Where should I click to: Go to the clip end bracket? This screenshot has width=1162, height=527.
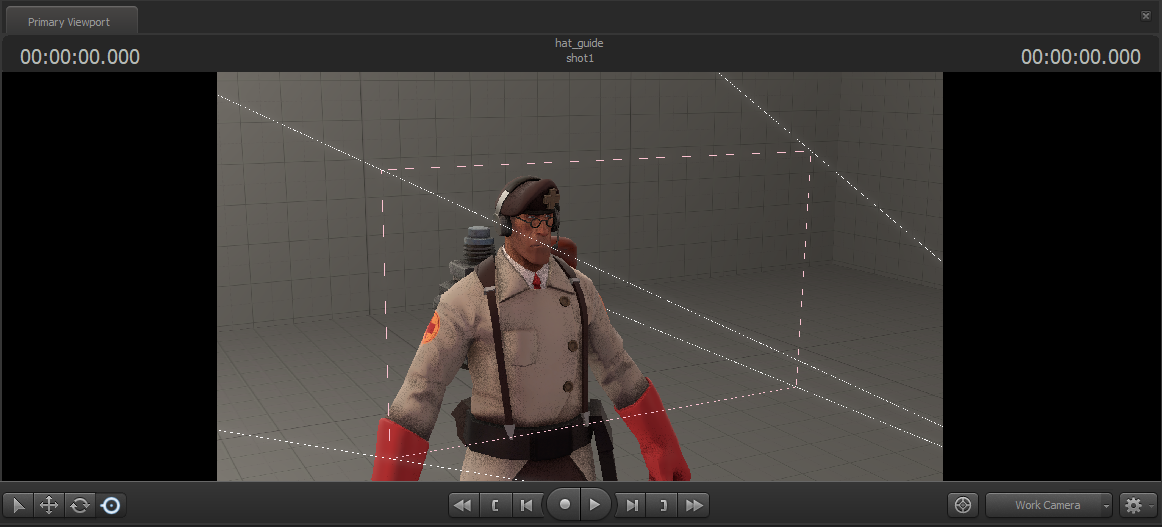tap(663, 506)
